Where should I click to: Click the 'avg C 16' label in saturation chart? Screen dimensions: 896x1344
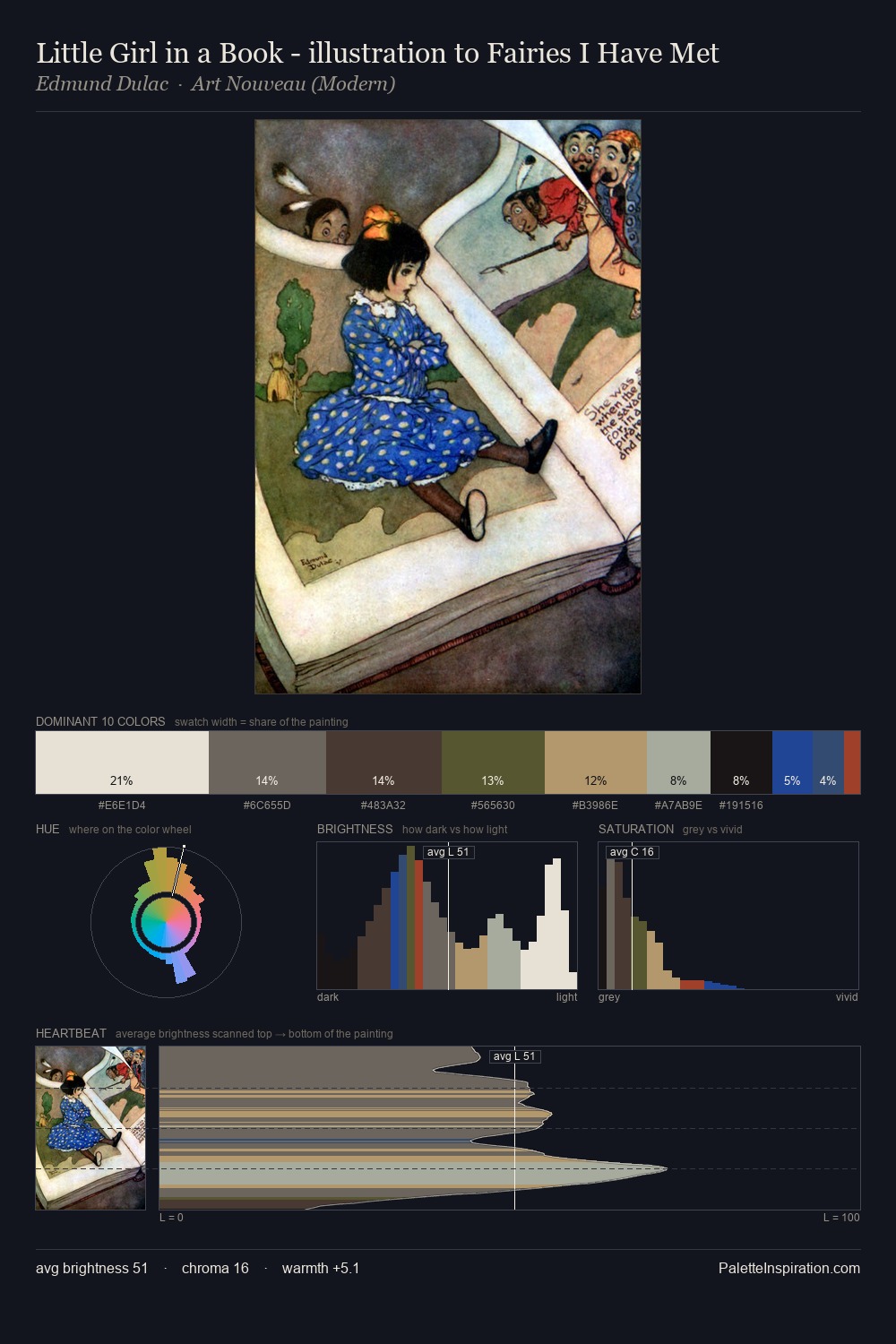coord(632,852)
